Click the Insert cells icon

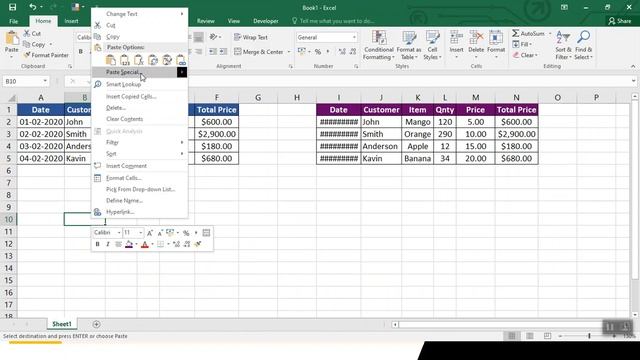click(456, 38)
